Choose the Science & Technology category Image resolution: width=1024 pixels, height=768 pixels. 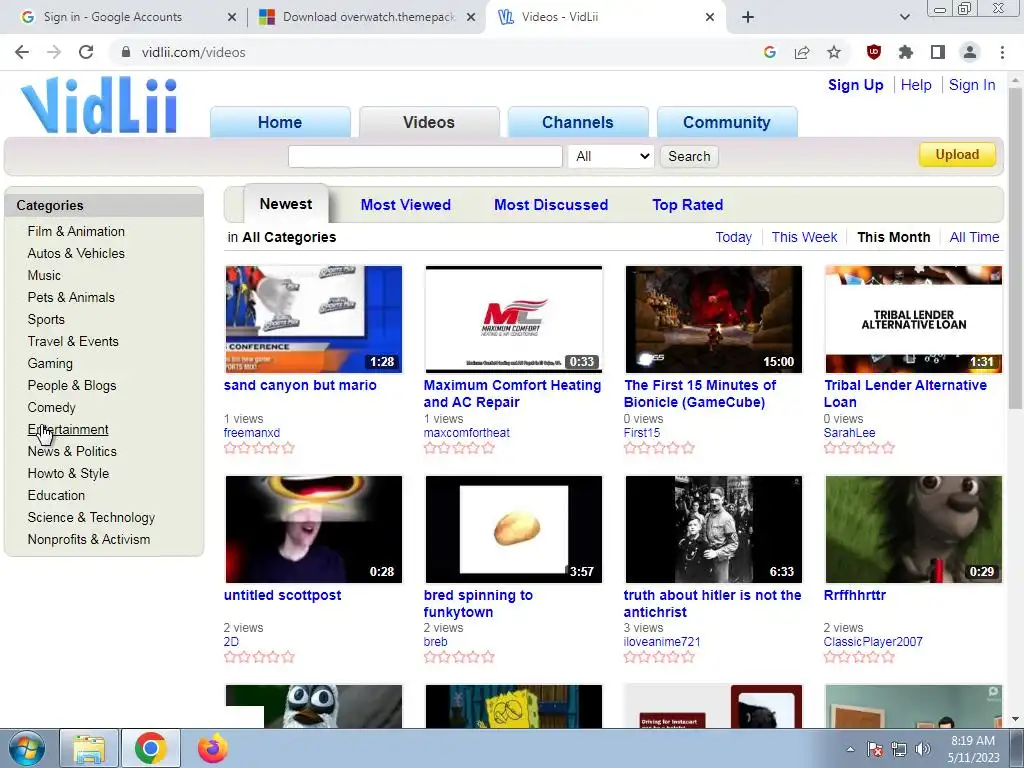point(91,517)
